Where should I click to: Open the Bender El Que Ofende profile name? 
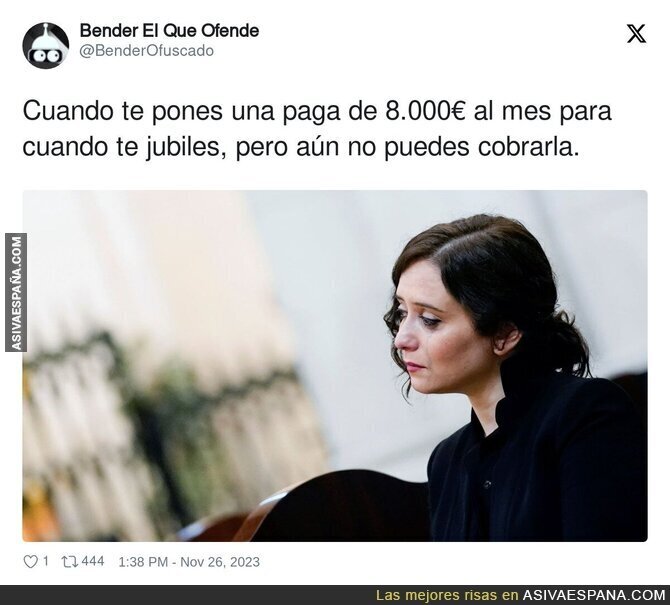169,31
